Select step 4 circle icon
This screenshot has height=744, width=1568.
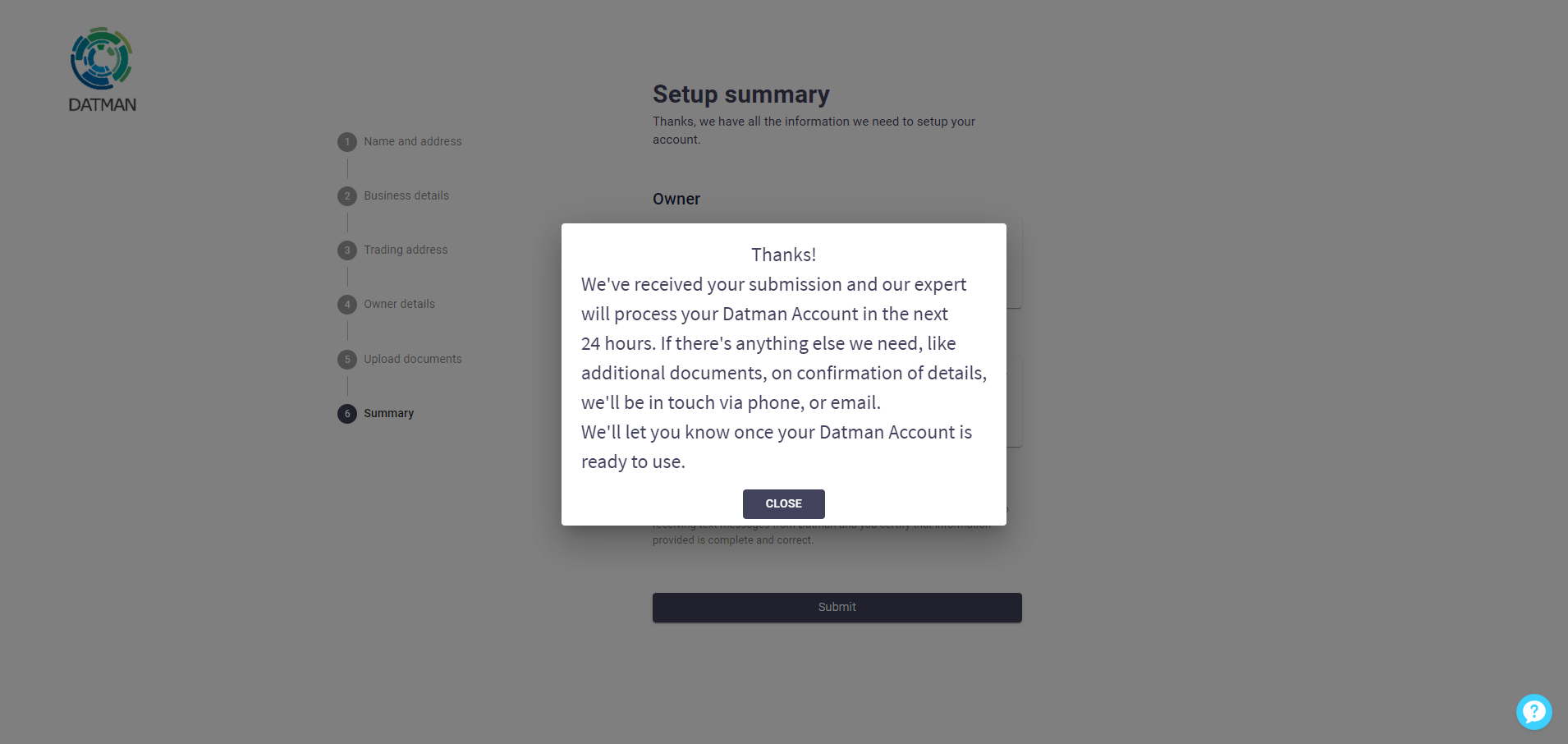click(347, 305)
